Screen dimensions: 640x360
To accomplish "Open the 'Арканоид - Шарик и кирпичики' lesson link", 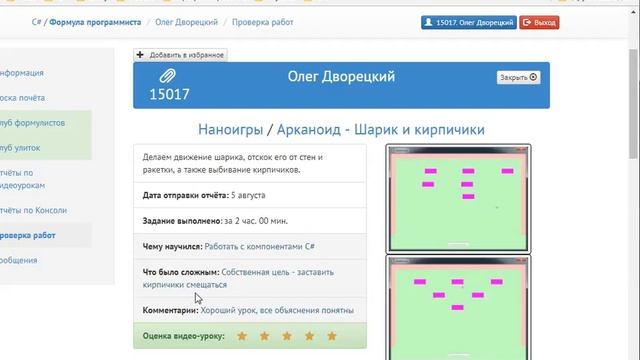I will click(x=381, y=130).
